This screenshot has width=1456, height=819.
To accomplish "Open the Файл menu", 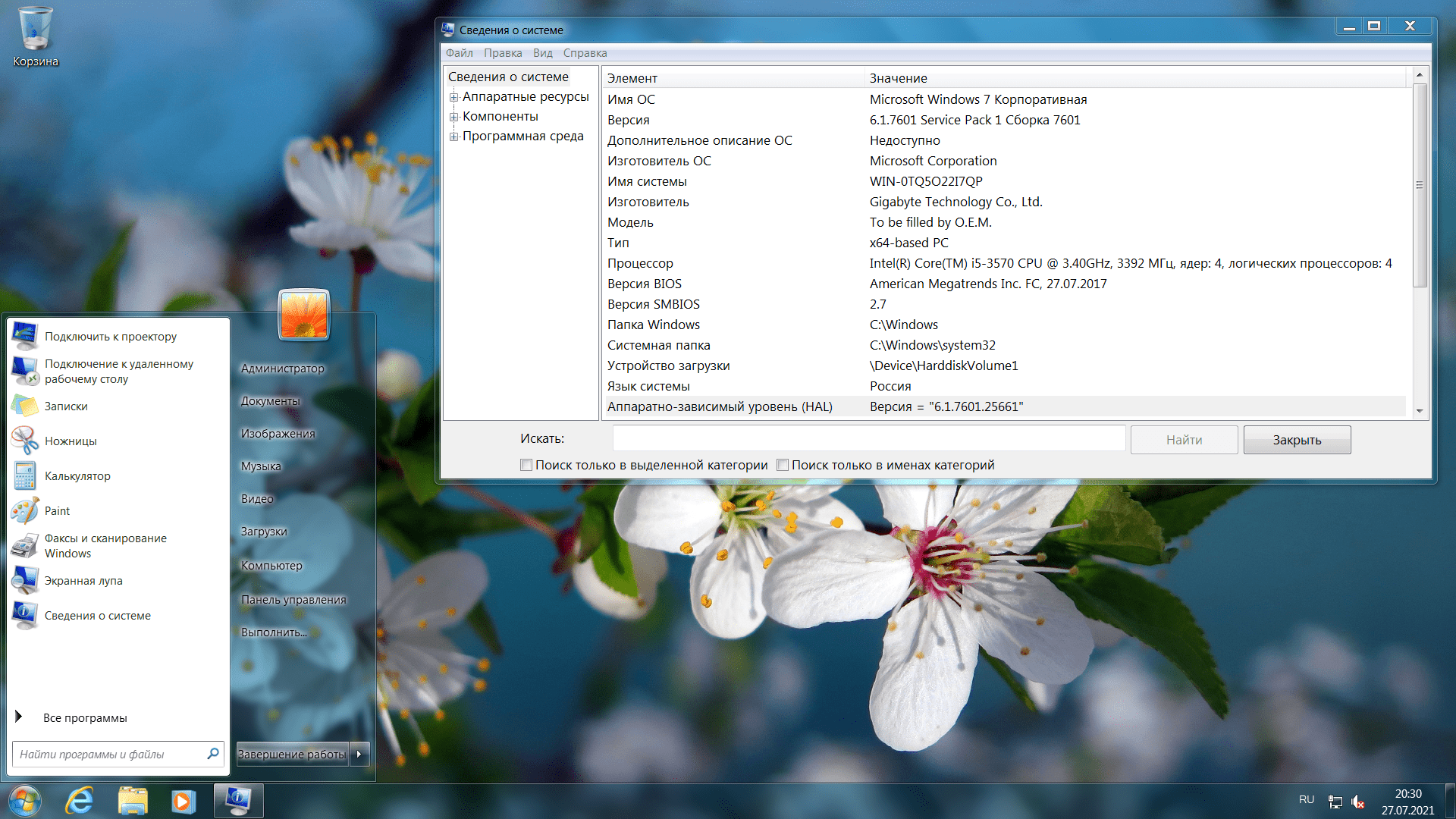I will 459,53.
